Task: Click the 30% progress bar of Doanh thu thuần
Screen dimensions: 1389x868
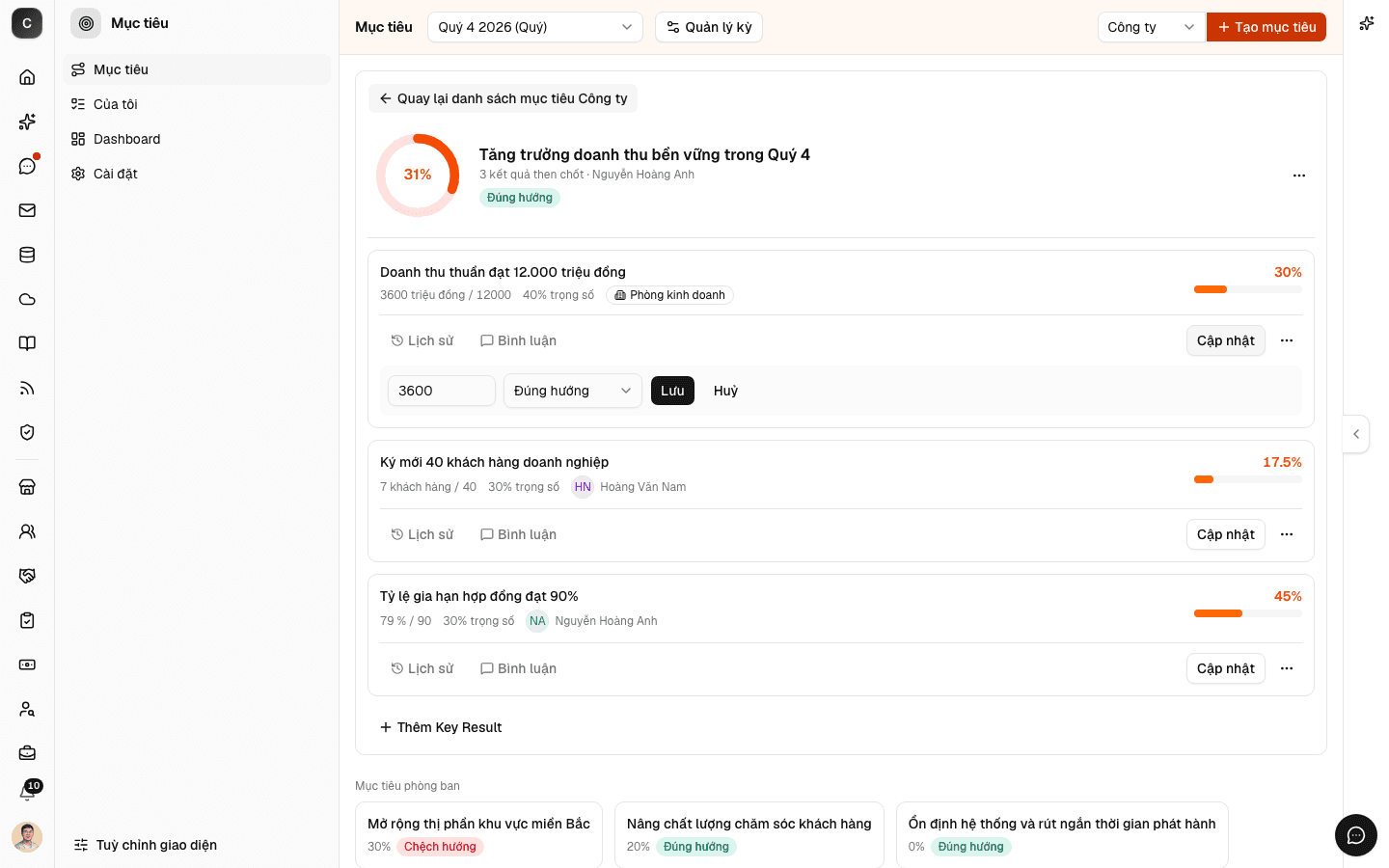Action: pos(1248,289)
